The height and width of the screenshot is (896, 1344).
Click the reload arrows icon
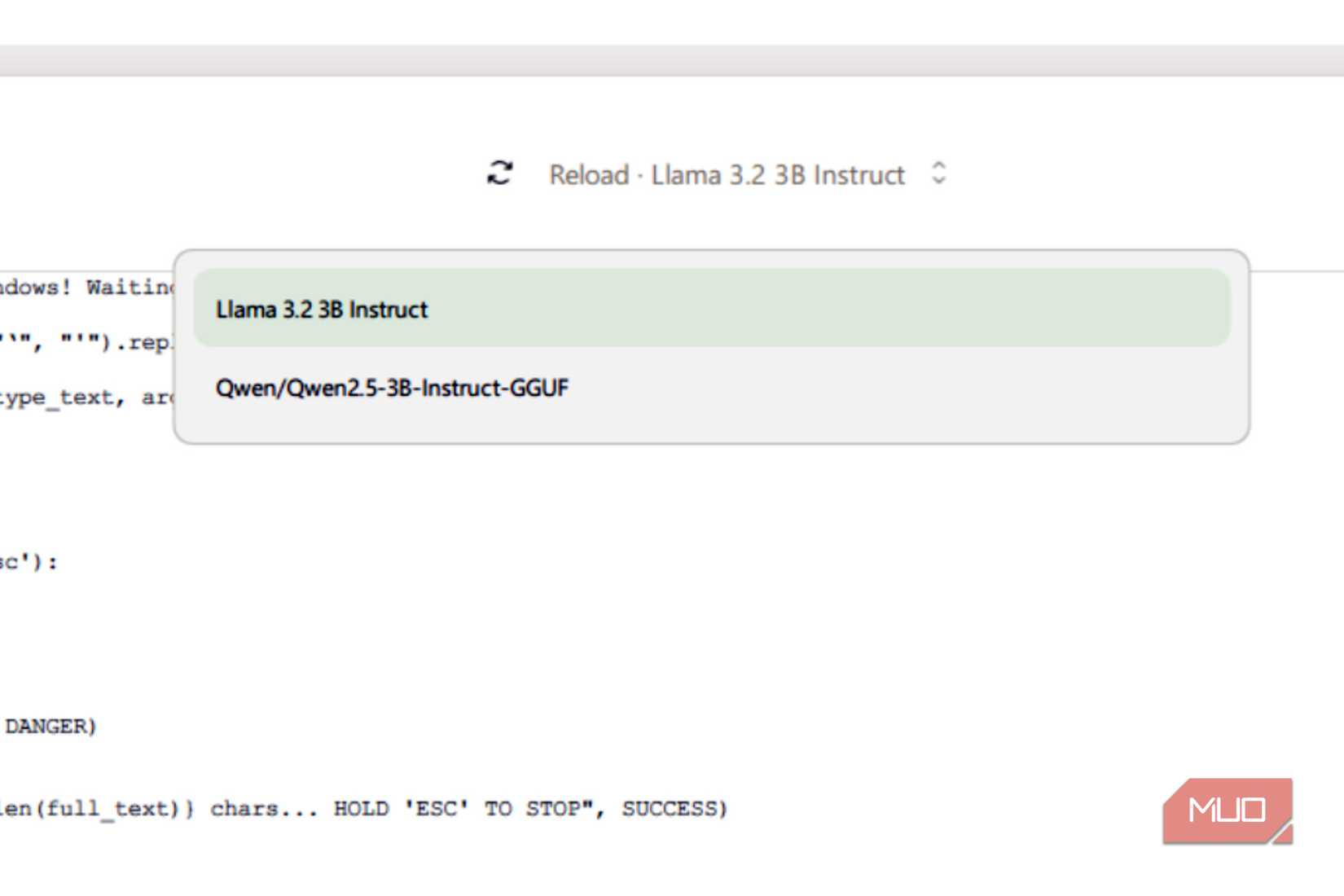(500, 173)
